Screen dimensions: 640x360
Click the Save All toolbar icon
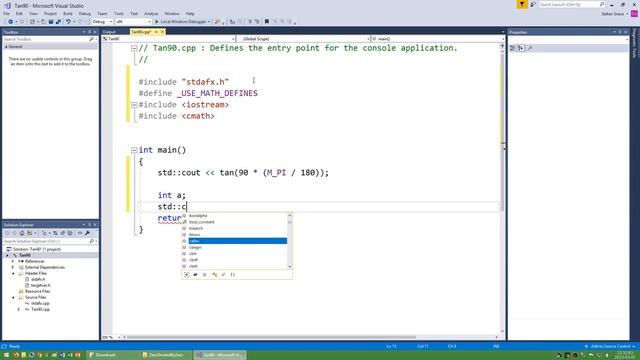pos(58,22)
